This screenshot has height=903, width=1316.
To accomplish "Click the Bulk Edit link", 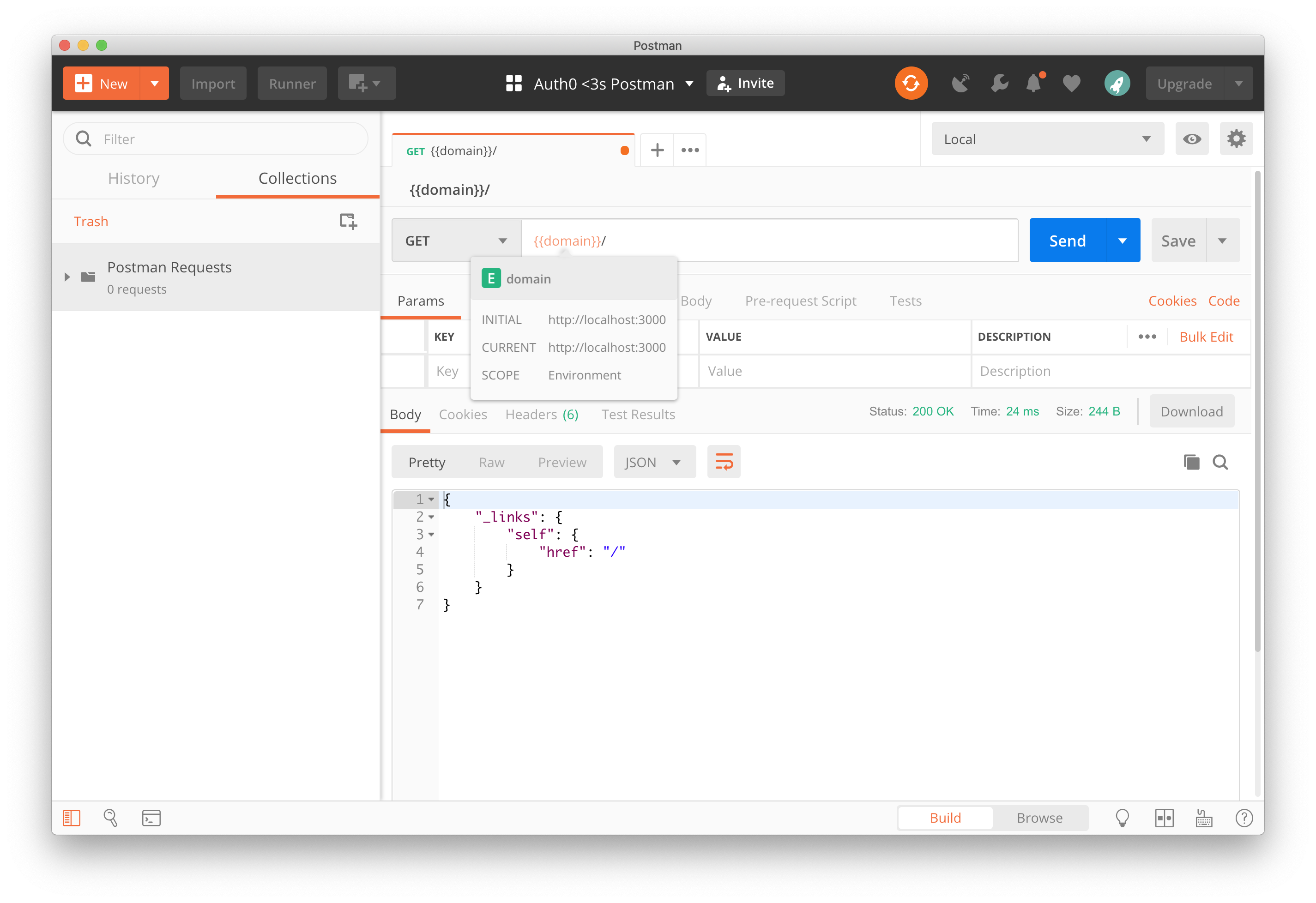I will point(1206,337).
